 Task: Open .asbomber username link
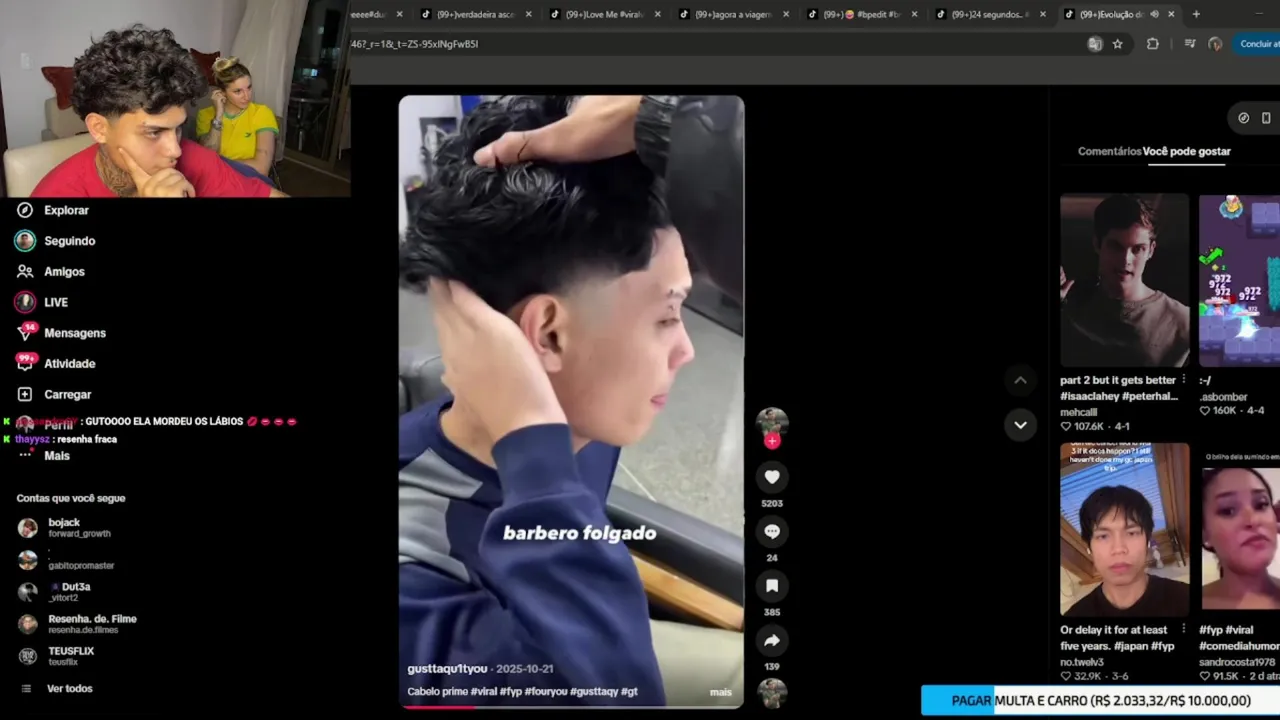(1223, 396)
